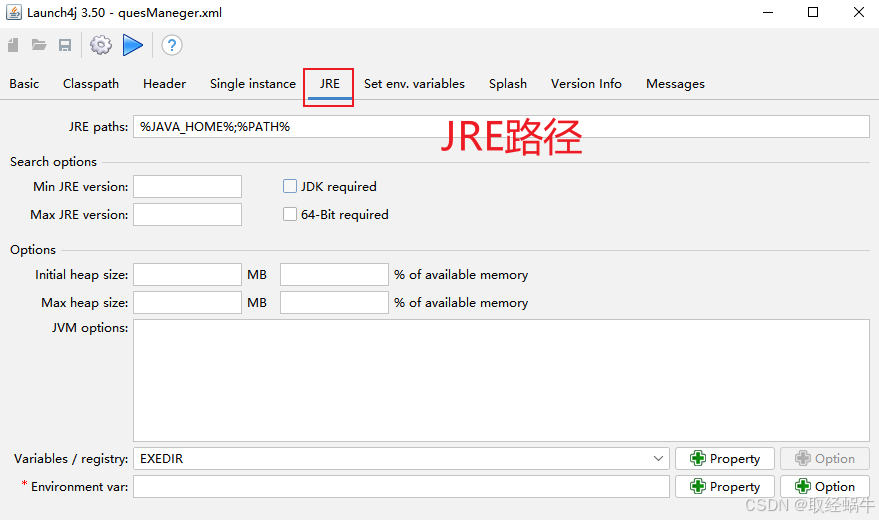Click the Initial heap size MB field

point(187,275)
